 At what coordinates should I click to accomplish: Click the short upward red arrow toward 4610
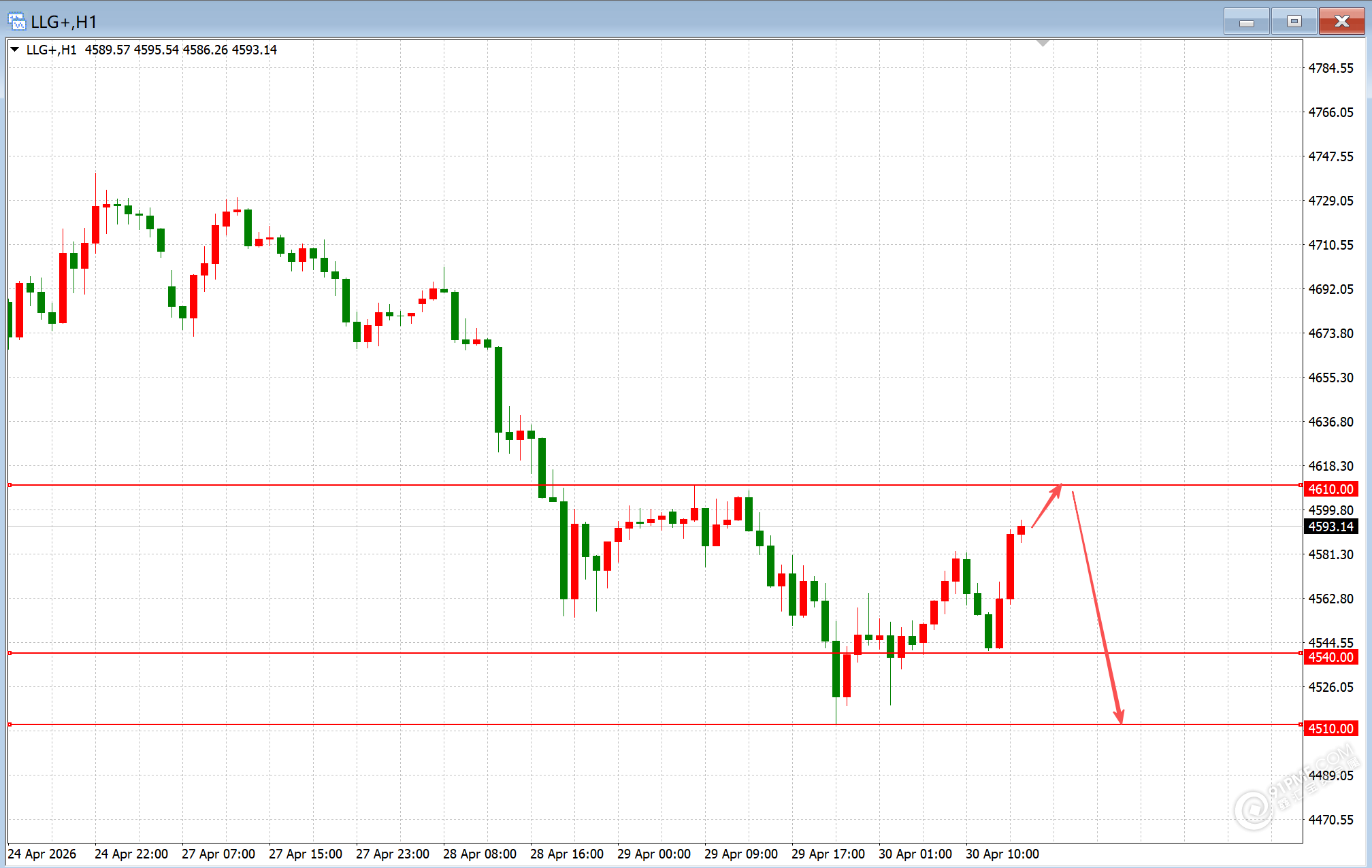click(1047, 506)
